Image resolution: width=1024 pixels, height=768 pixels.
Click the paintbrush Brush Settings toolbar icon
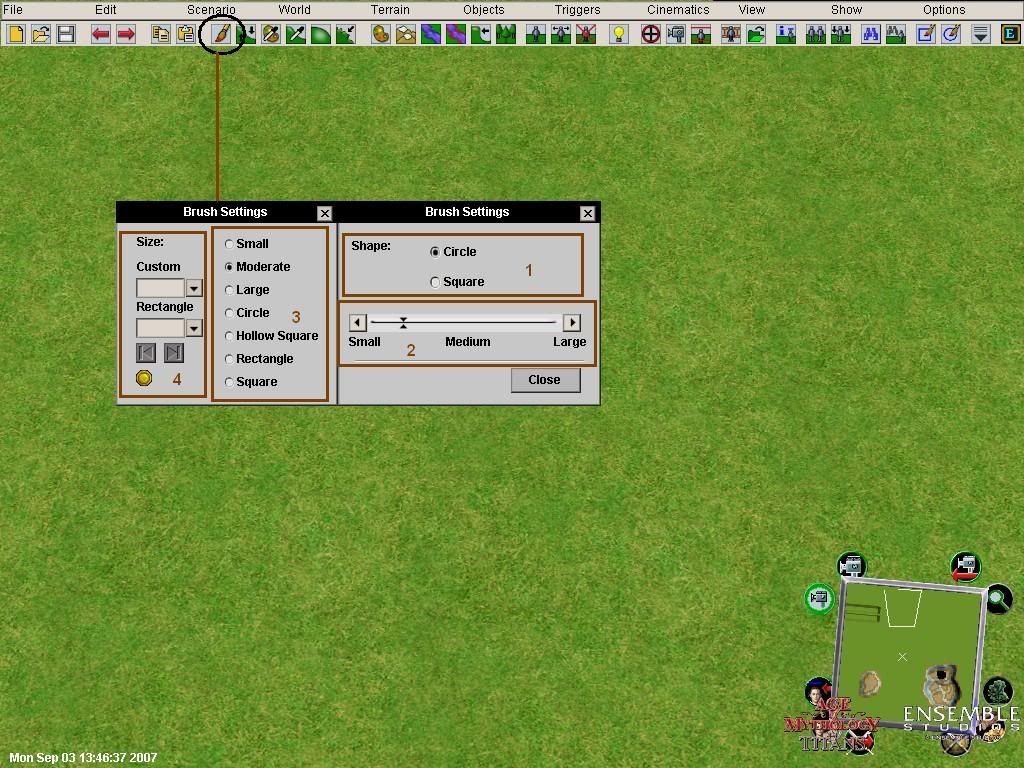pos(221,34)
